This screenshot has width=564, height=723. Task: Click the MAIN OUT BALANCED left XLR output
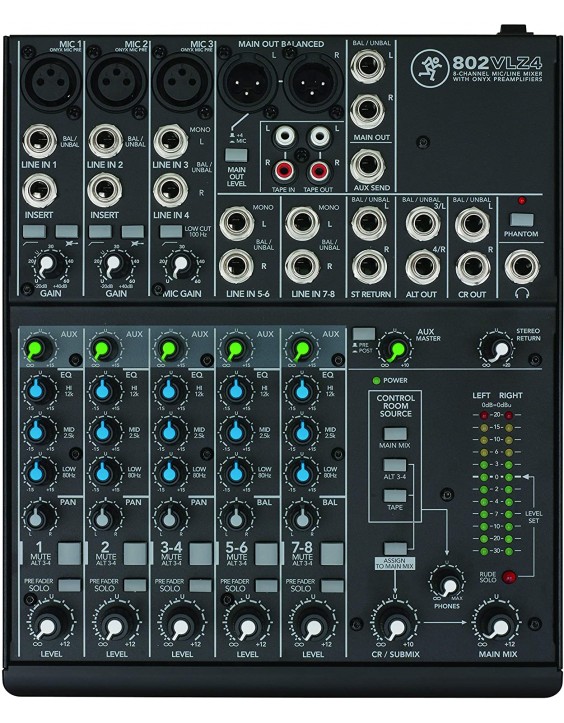248,83
